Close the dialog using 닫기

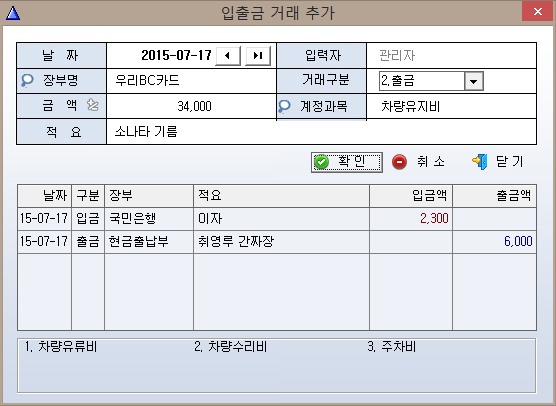498,162
